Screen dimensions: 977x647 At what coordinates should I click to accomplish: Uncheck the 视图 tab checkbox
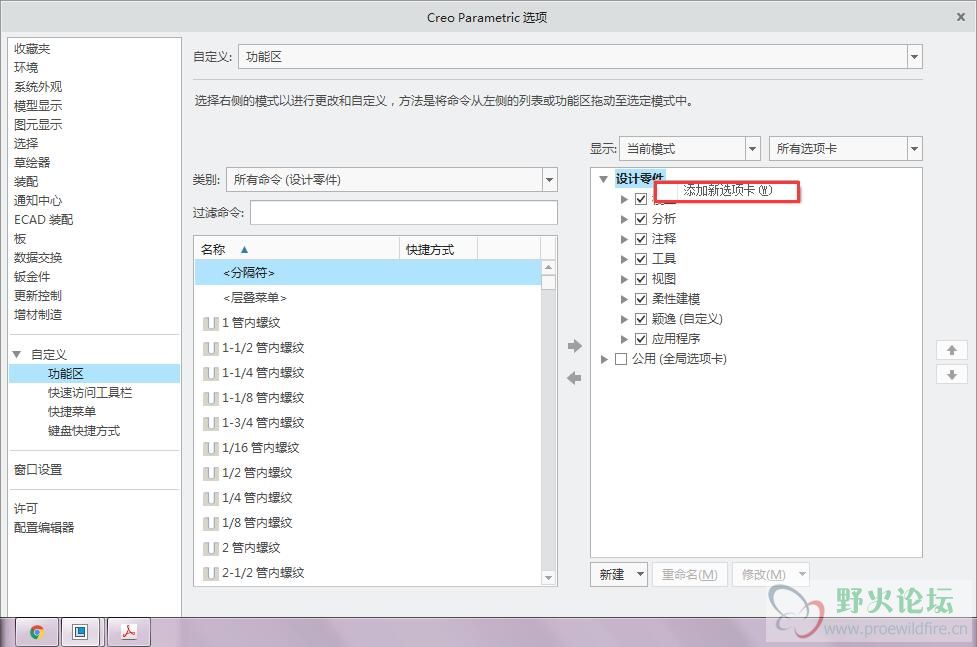point(641,279)
